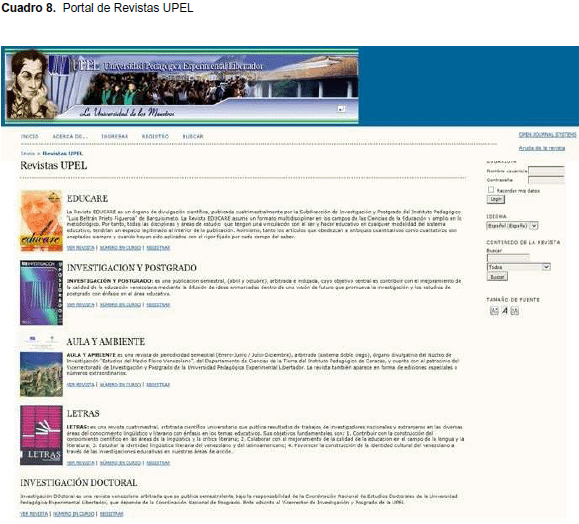Open Aula y Ambiente Ver Revista link

pyautogui.click(x=80, y=385)
